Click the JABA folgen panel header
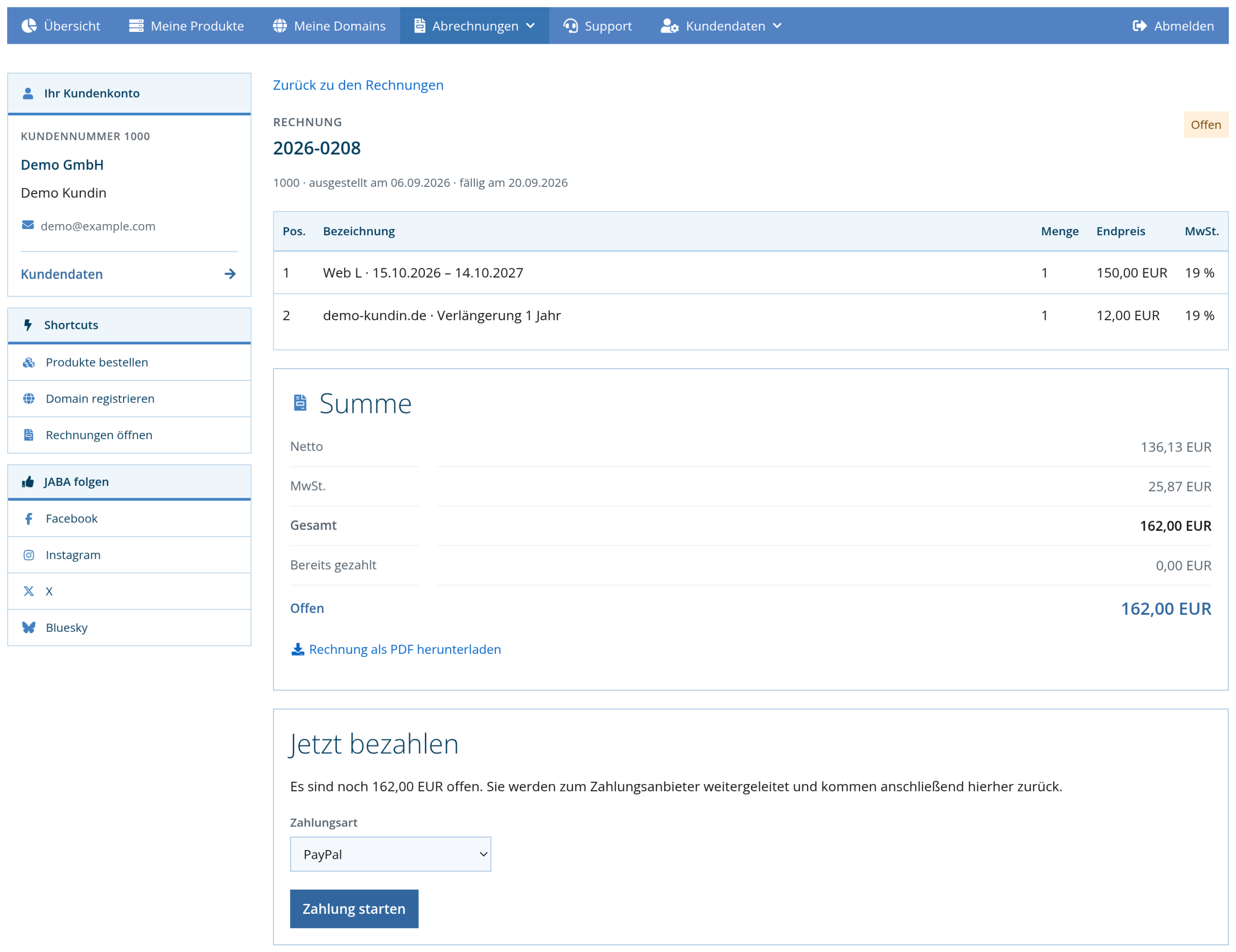This screenshot has width=1236, height=952. pos(129,481)
